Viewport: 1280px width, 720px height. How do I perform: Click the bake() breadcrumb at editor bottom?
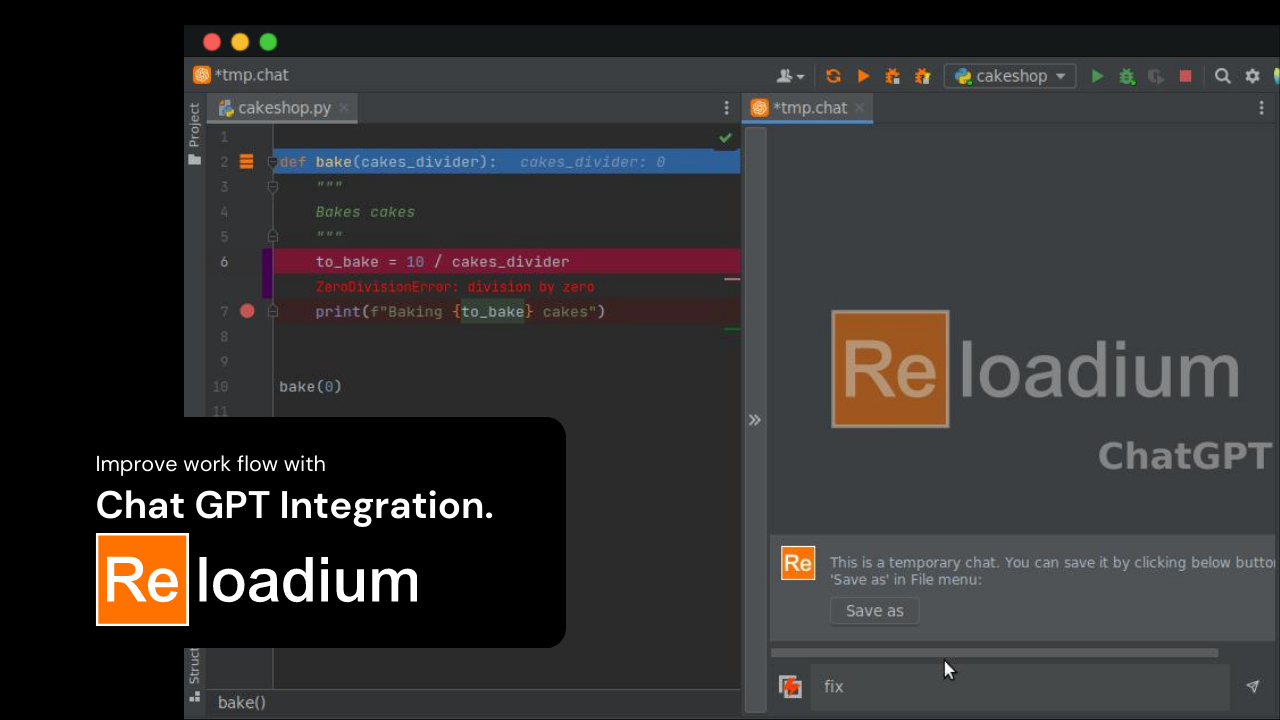point(242,702)
